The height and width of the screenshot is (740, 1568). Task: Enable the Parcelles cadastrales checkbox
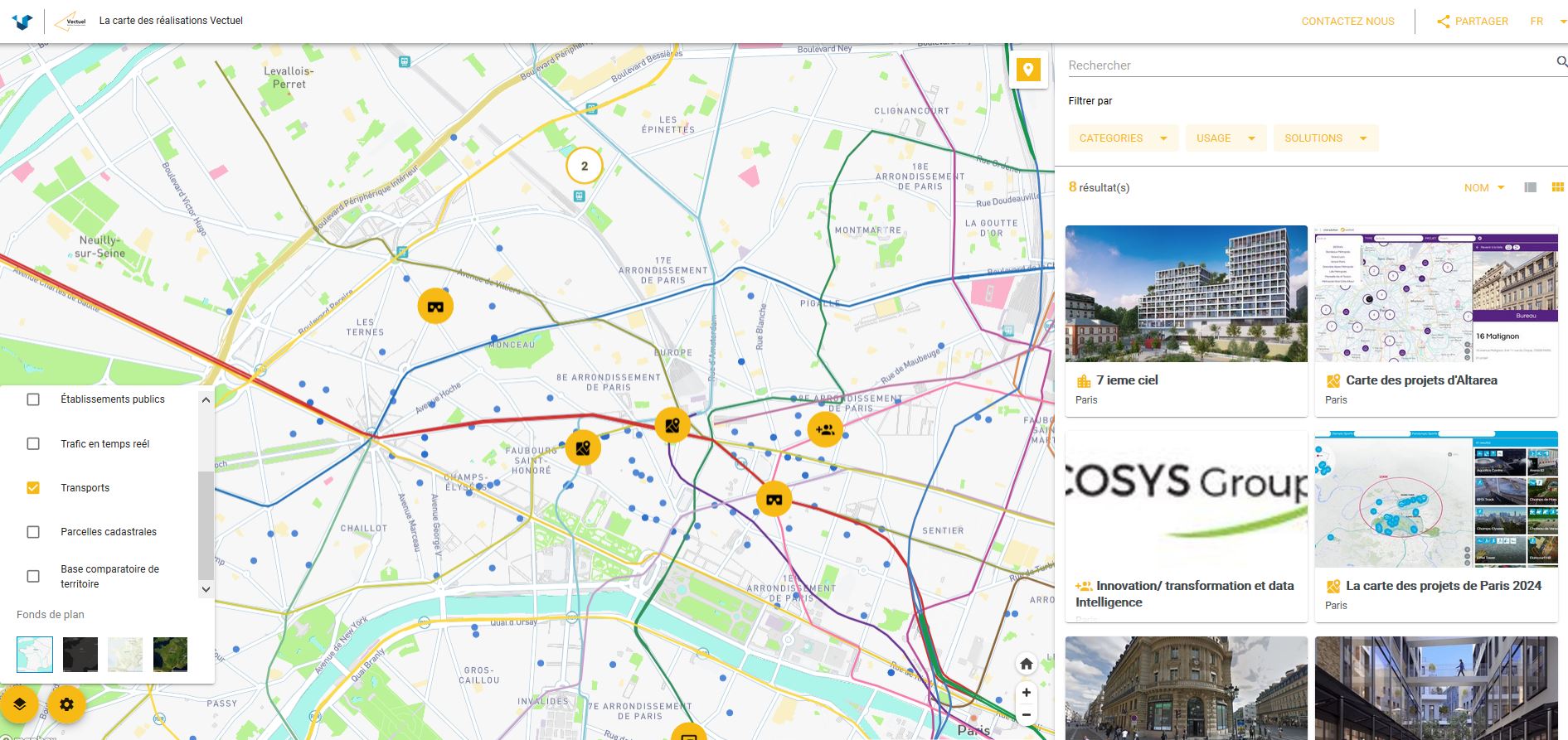coord(33,532)
